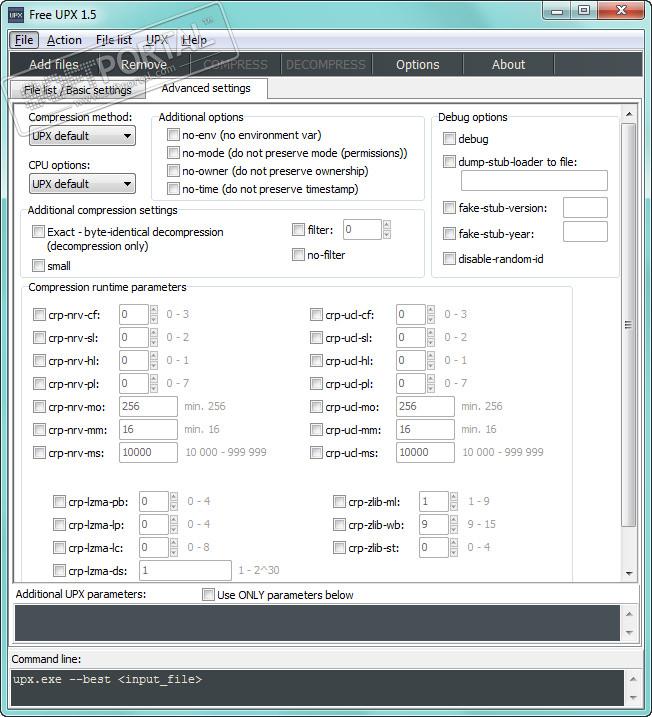Image resolution: width=652 pixels, height=717 pixels.
Task: Click the UPX app icon in title bar
Action: click(16, 15)
